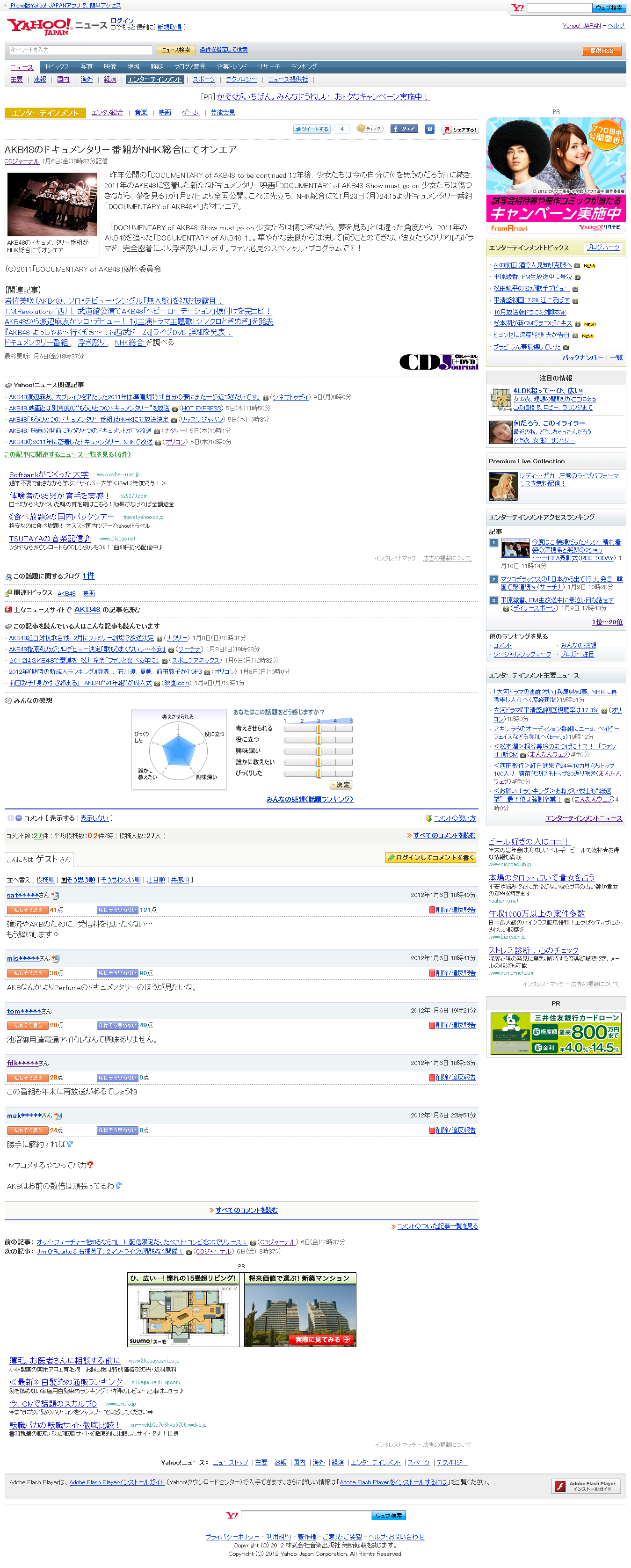The height and width of the screenshot is (1568, 631).
Task: Click the profile icon beside mak*****
Action: pos(58,1116)
